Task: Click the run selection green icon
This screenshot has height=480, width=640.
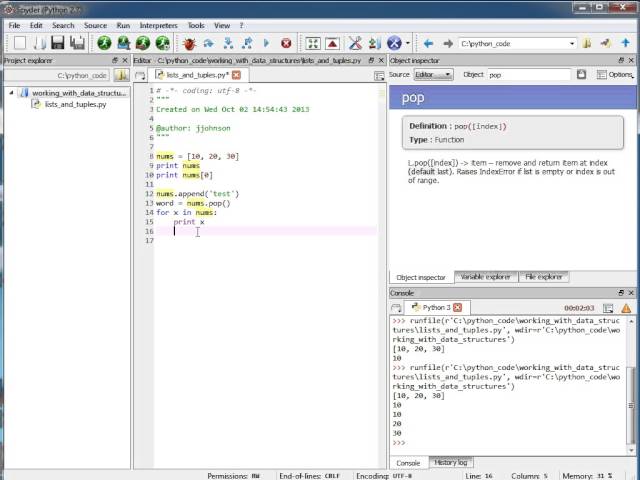Action: 162,43
